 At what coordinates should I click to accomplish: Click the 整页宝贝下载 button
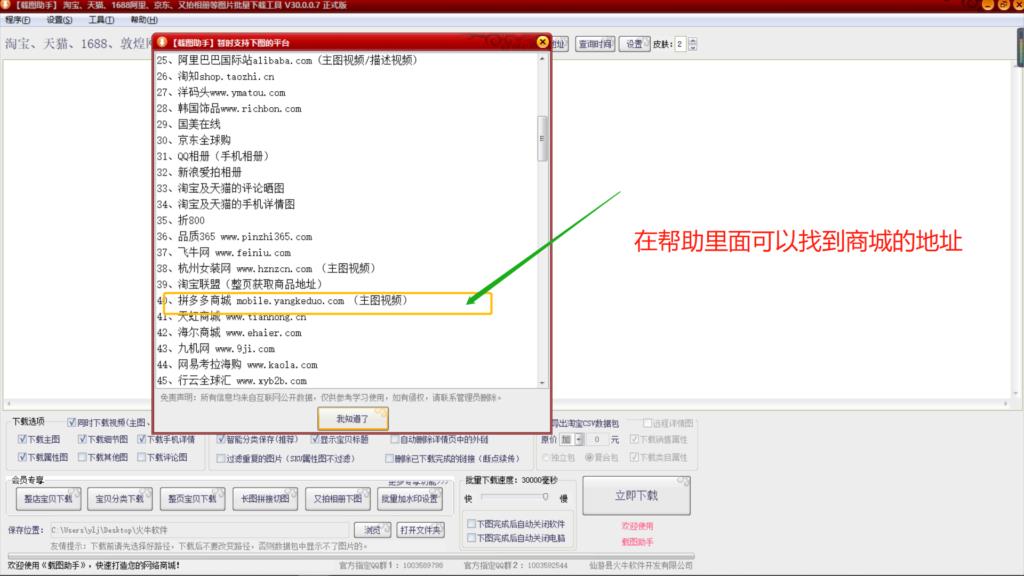point(192,499)
